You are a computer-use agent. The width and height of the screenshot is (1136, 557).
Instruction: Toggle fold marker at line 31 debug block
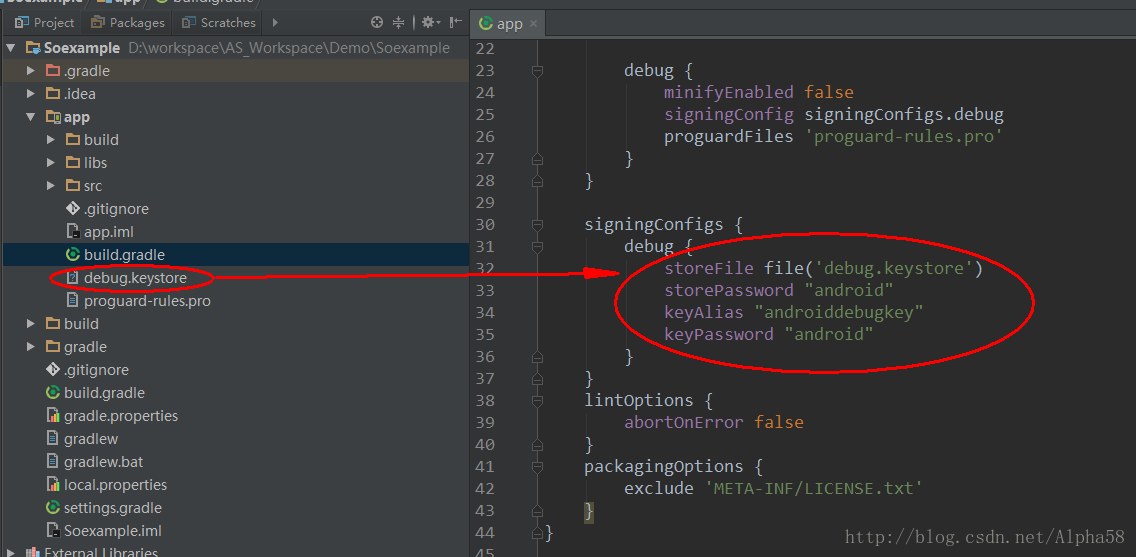[537, 247]
